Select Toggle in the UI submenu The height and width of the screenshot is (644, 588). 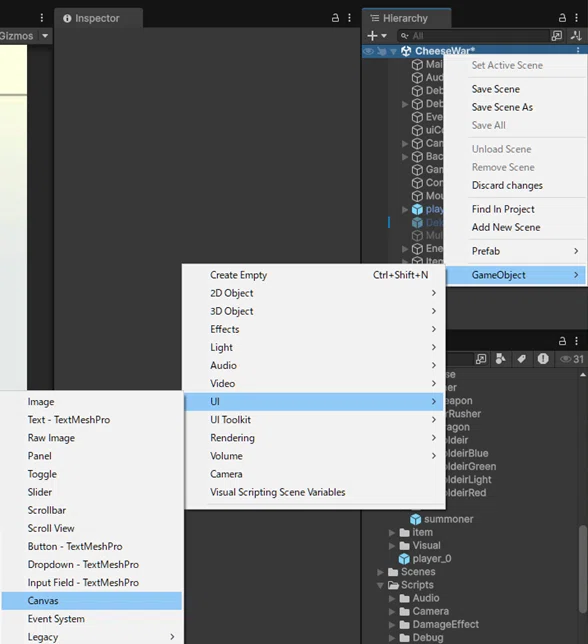pyautogui.click(x=92, y=474)
